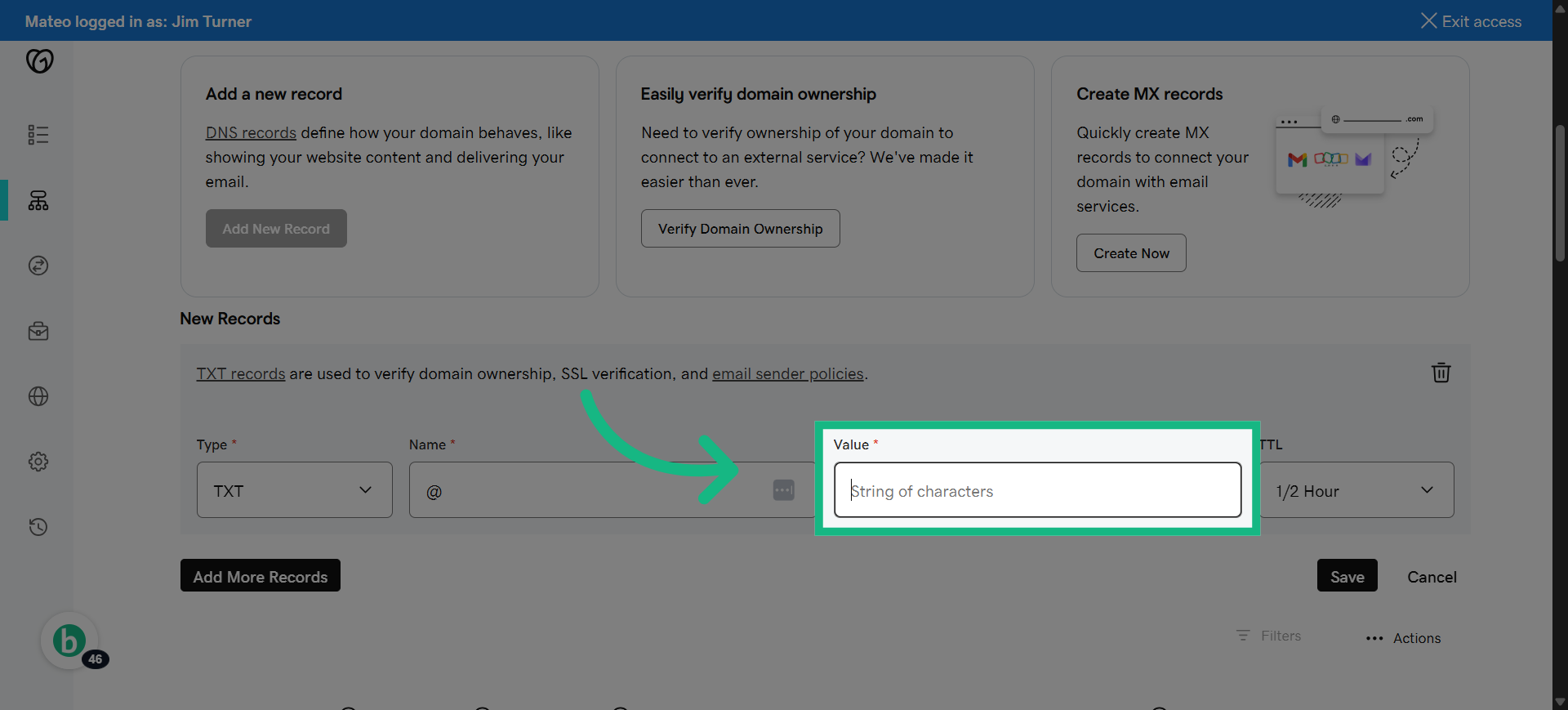Open the list view sidebar icon
The height and width of the screenshot is (710, 1568).
click(38, 135)
